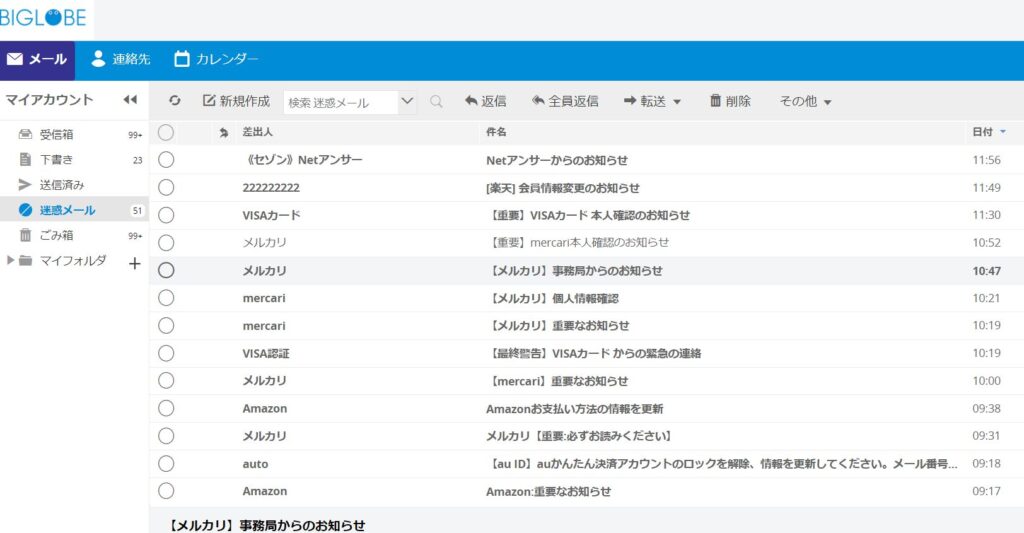Screen dimensions: 1024x533
Task: Toggle the select-all checkbox in header
Action: pyautogui.click(x=166, y=132)
